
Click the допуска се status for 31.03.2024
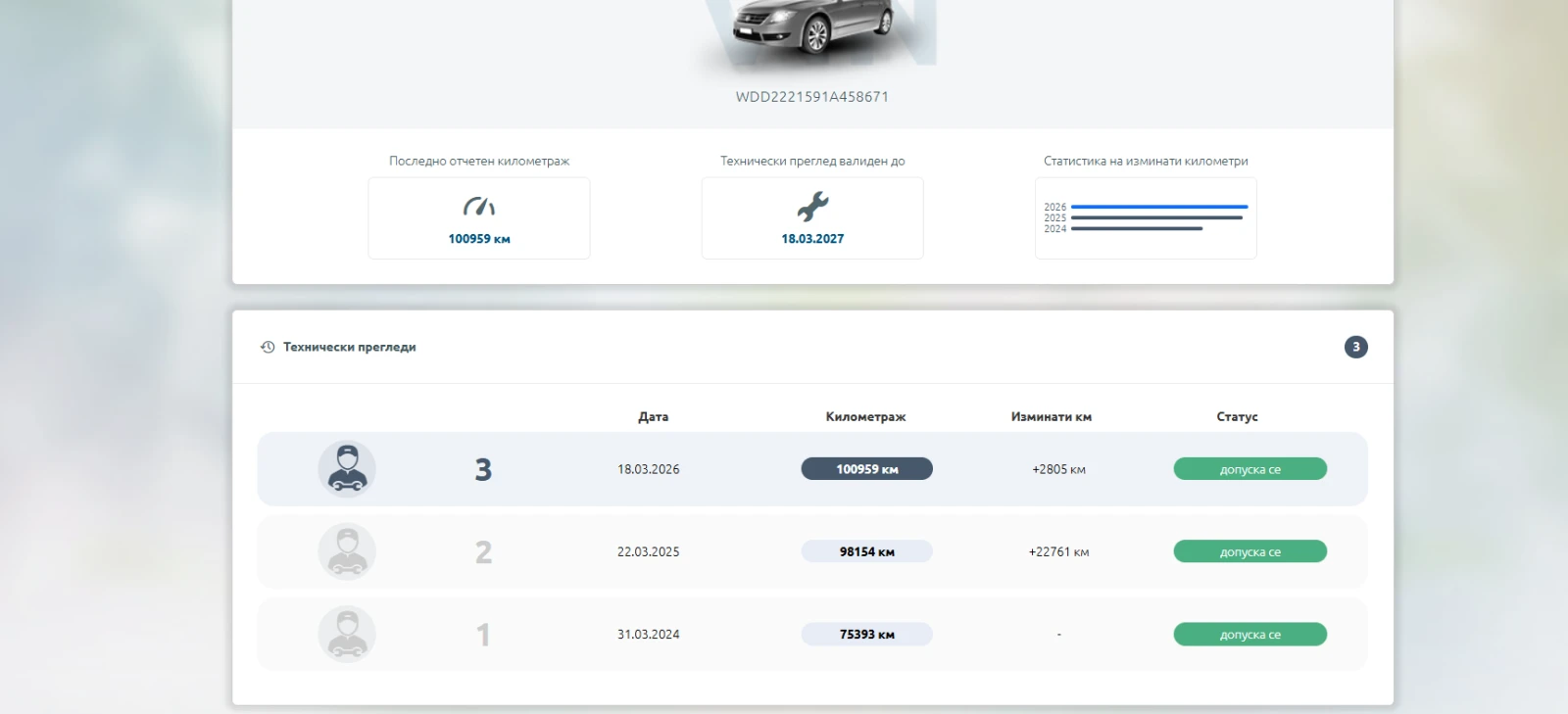point(1250,634)
